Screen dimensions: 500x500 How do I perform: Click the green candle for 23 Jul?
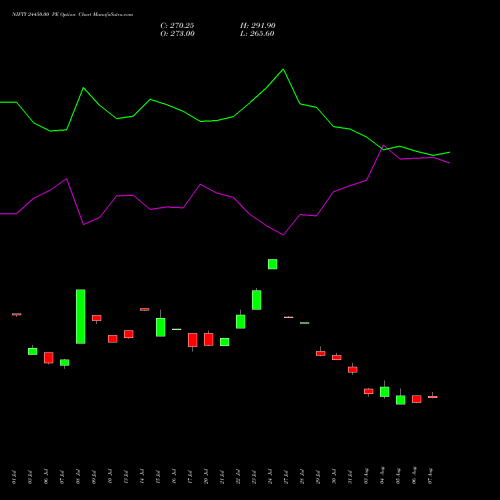[257, 300]
